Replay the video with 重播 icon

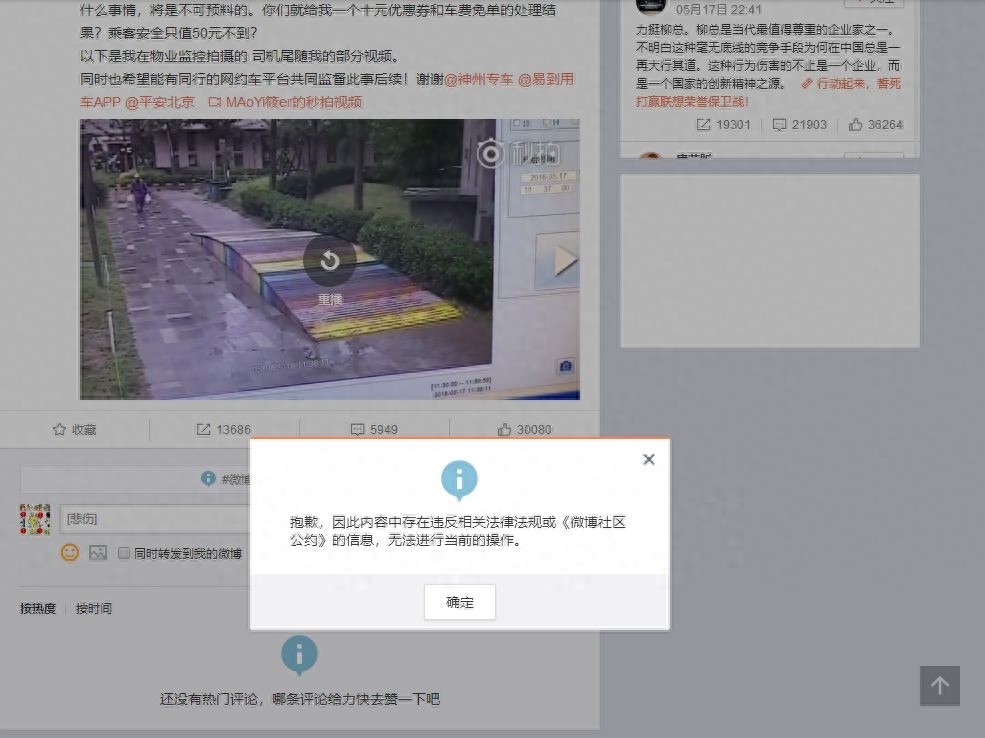[330, 260]
